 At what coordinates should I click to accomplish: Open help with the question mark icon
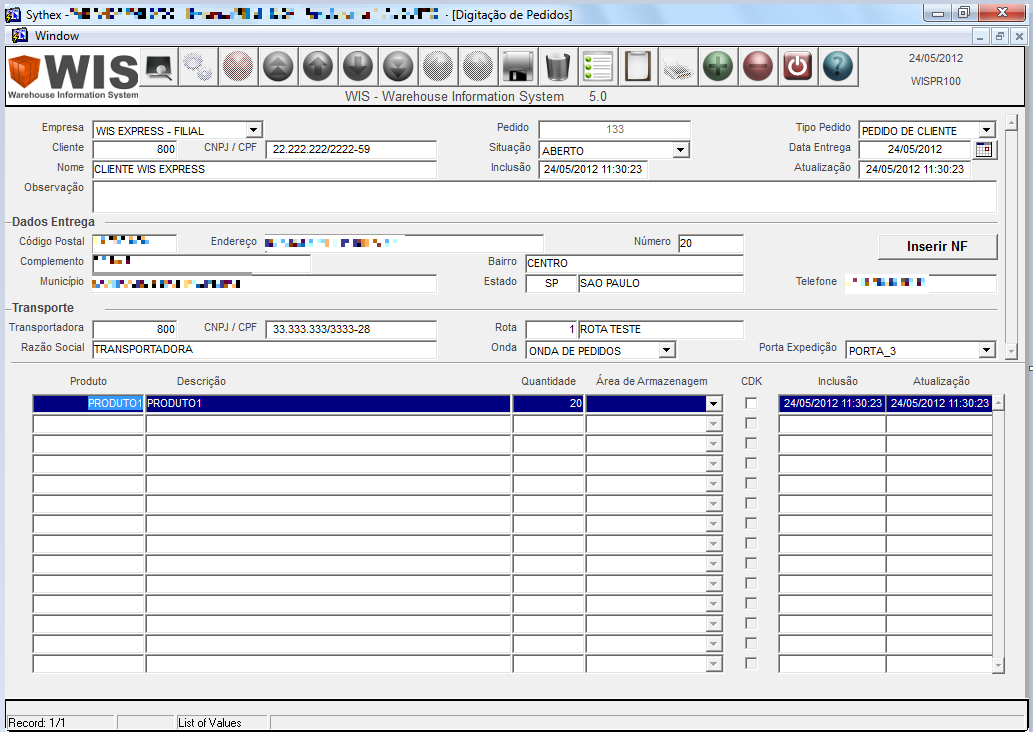837,66
